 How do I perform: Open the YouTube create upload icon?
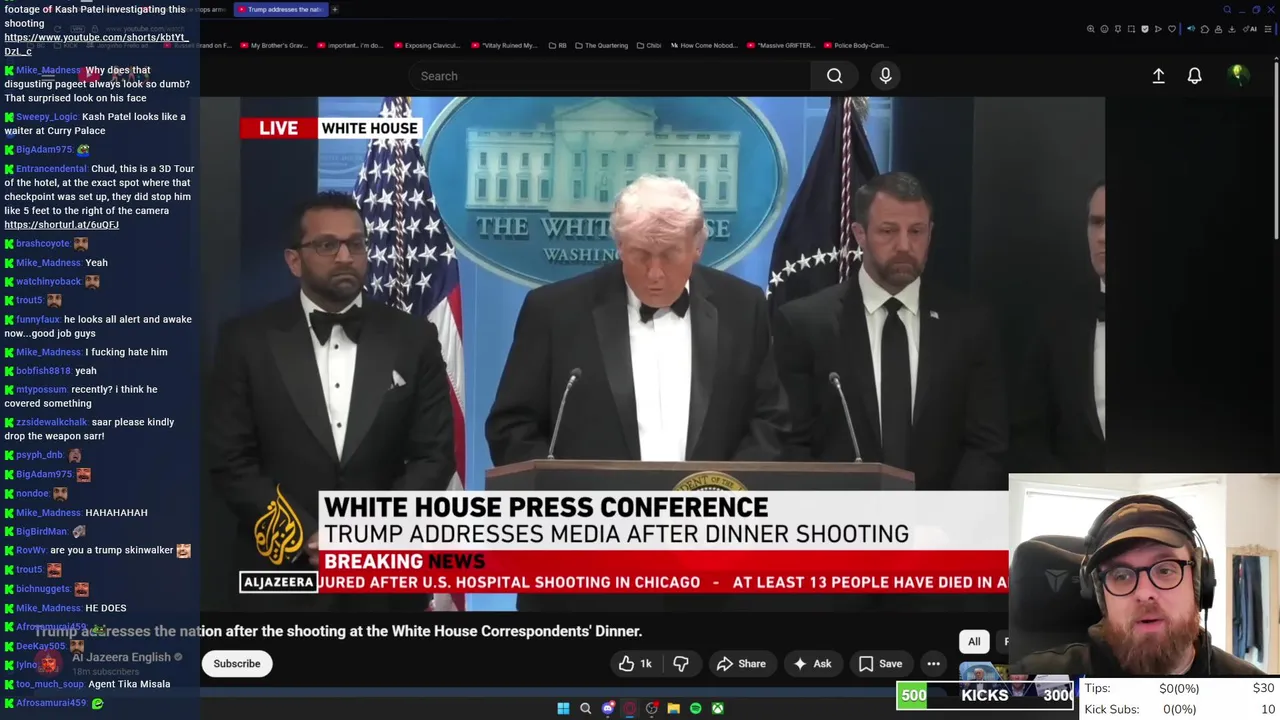click(x=1158, y=76)
